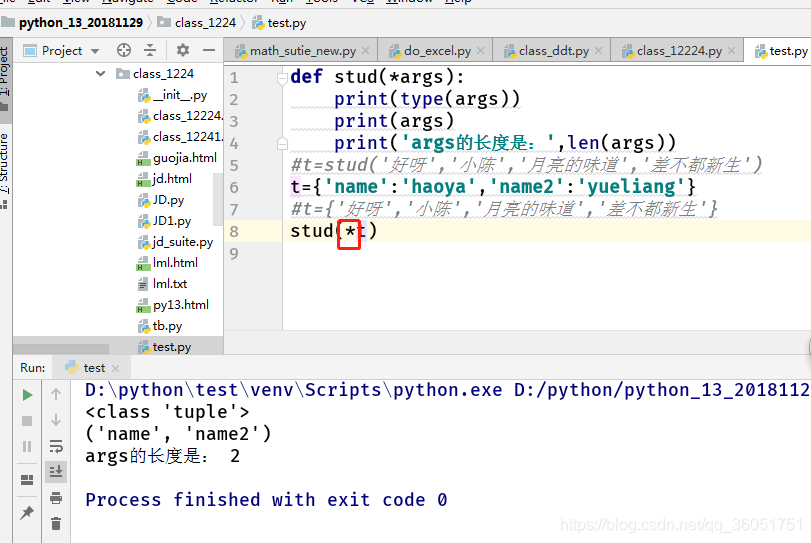811x543 pixels.
Task: Click the Project tree vertical scrollbar
Action: 218,199
